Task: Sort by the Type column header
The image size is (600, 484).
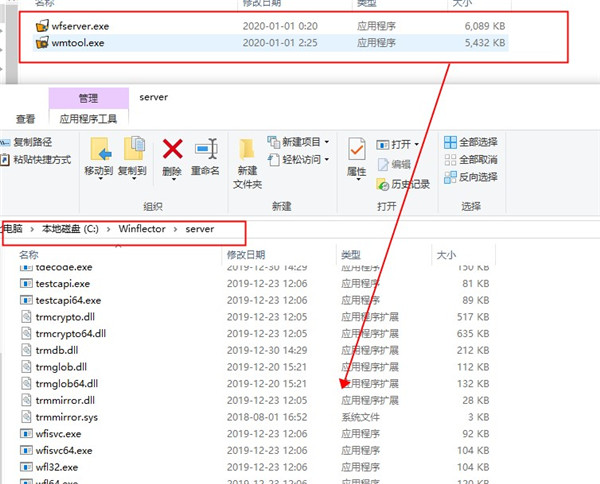Action: pos(351,254)
